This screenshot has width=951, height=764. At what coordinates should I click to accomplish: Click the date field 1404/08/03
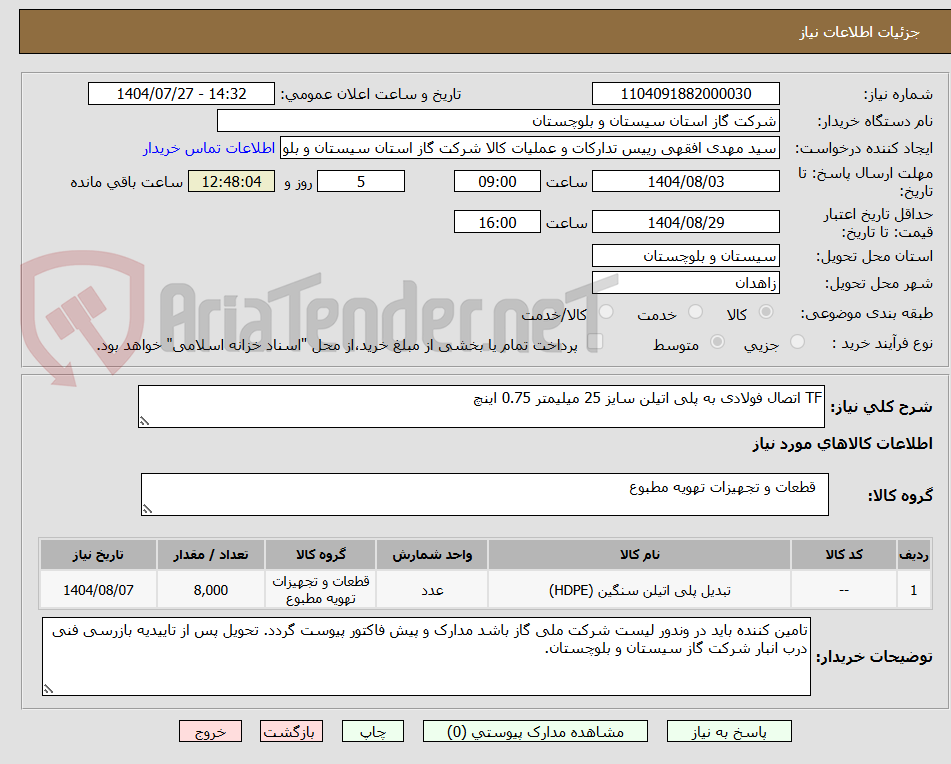tap(686, 181)
